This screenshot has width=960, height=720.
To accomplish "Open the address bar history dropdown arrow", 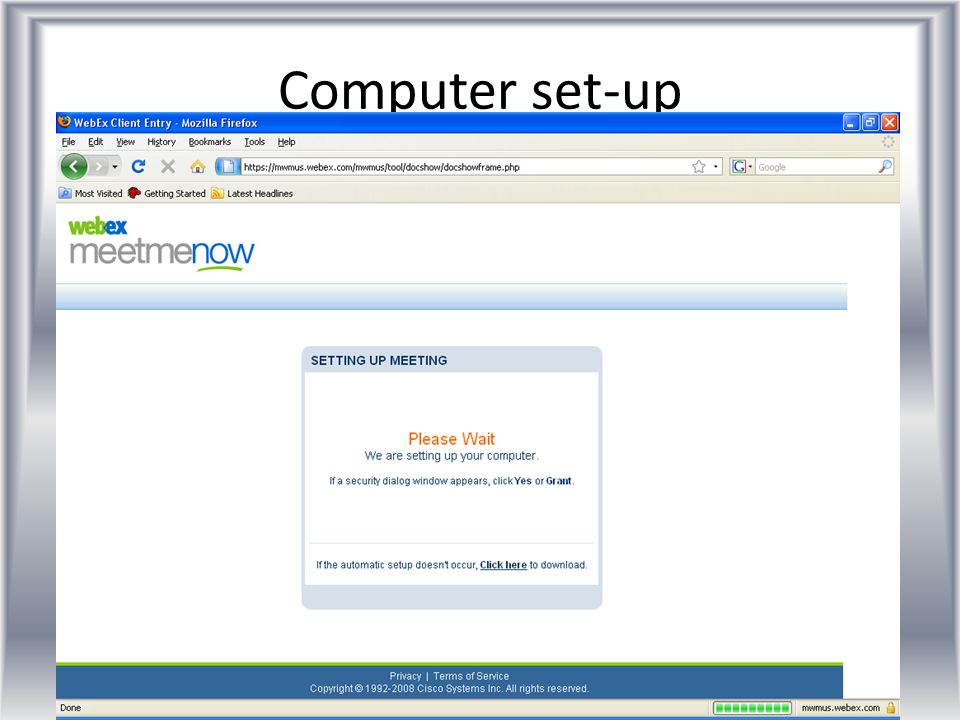I will point(716,167).
